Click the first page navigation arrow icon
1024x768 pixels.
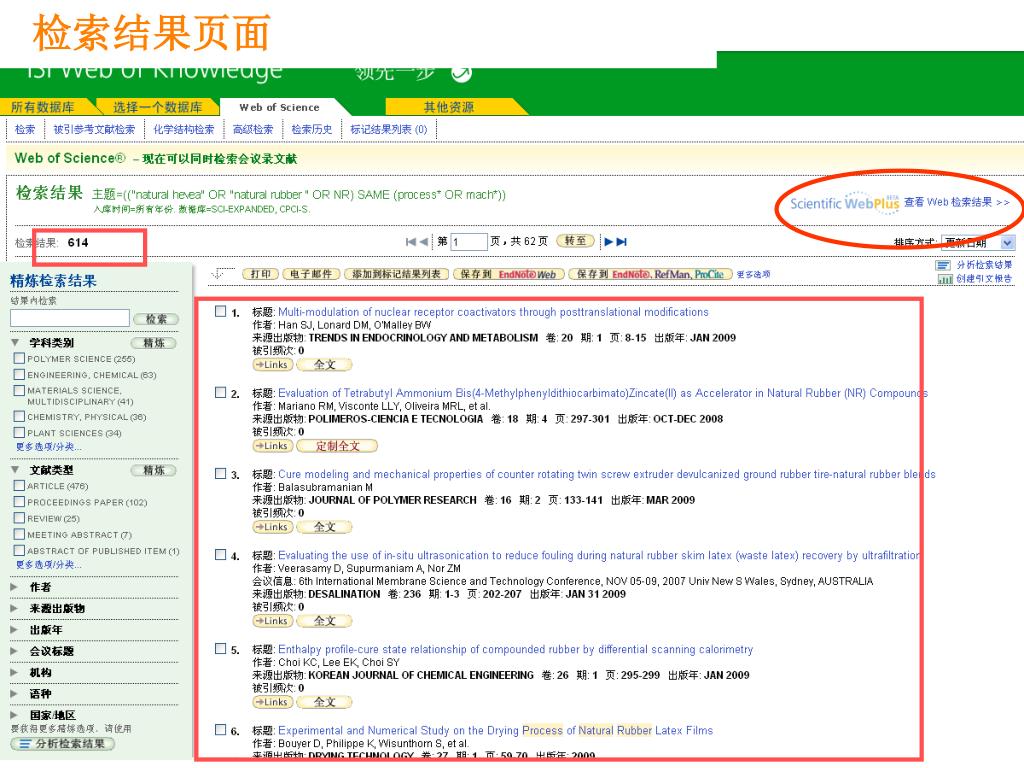coord(411,242)
